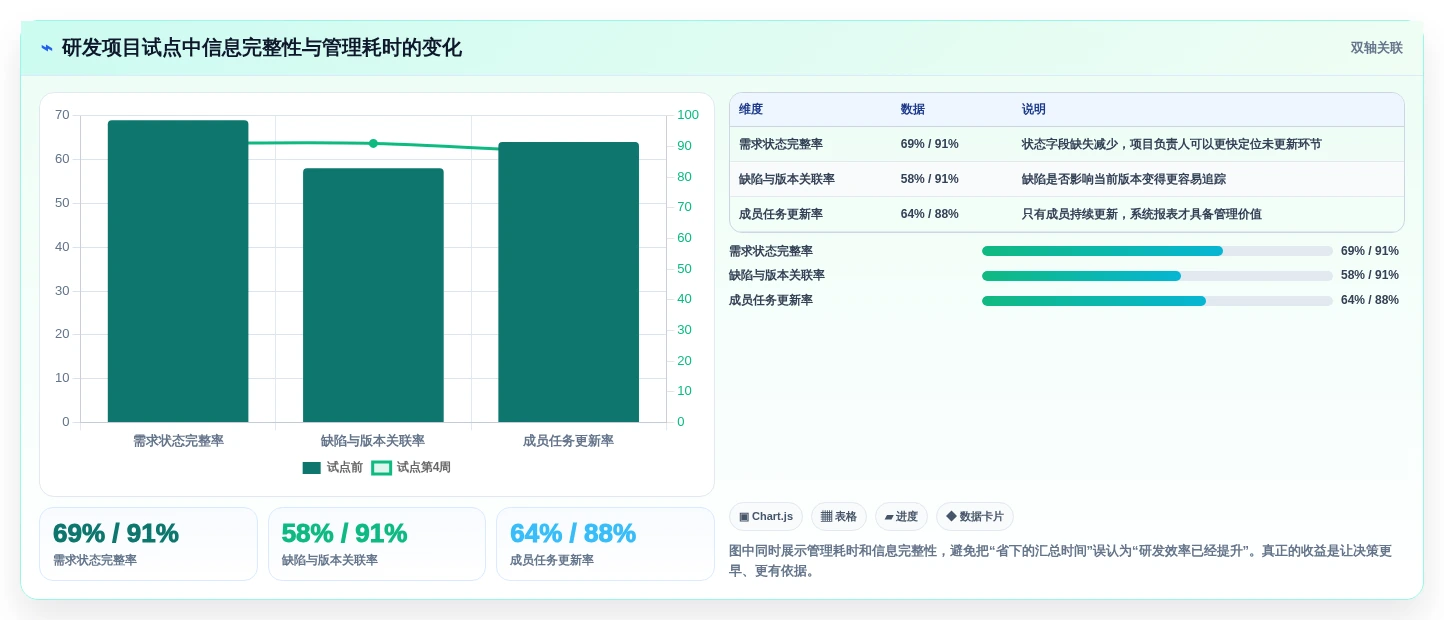Click description 缺陷是否影响当前版本变得更容易追踪
The height and width of the screenshot is (620, 1444).
[1123, 179]
